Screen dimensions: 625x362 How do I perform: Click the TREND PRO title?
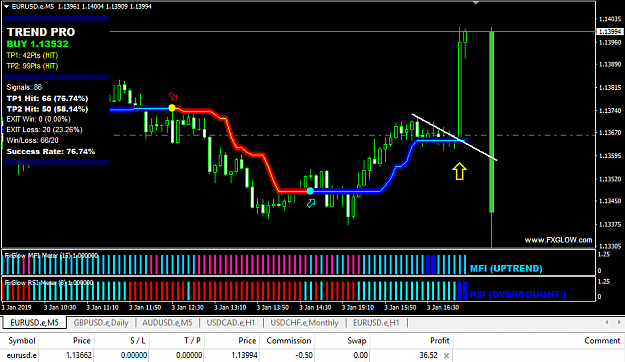click(x=41, y=32)
